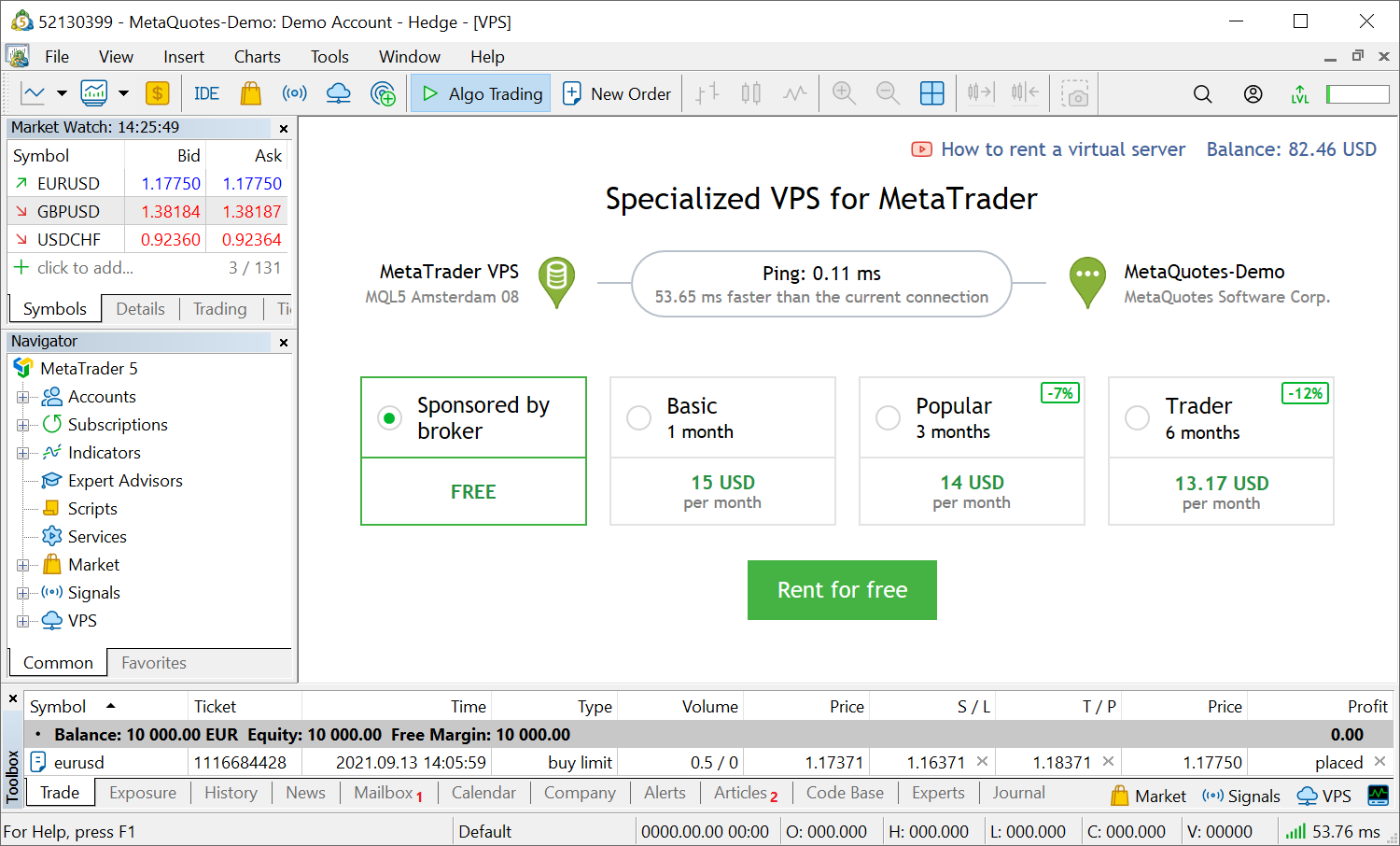Image resolution: width=1400 pixels, height=846 pixels.
Task: Click the LVL progress bar at top right
Action: (x=1357, y=92)
